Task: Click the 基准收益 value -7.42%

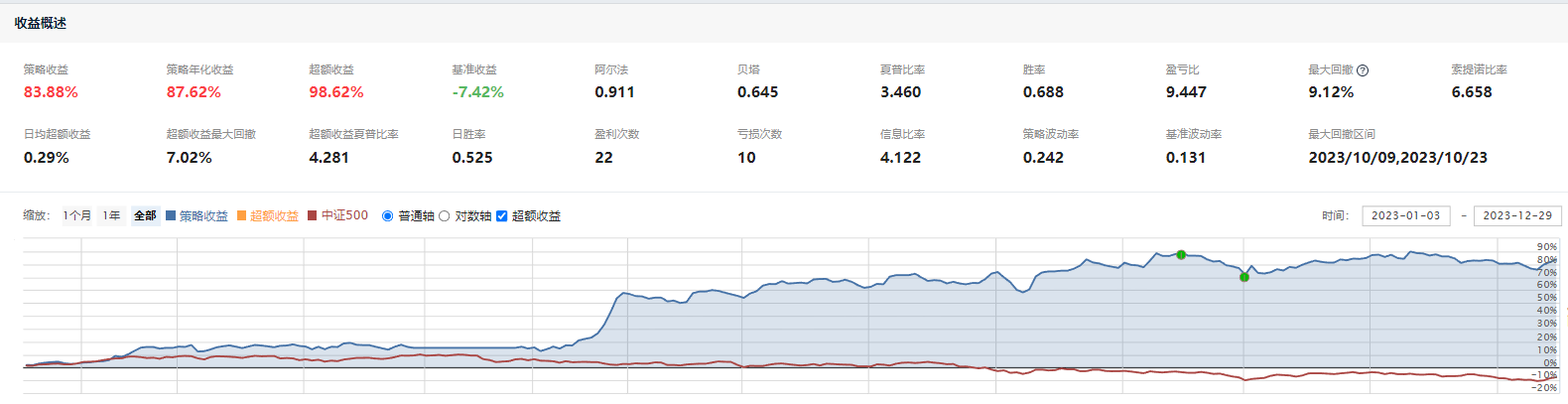Action: click(477, 92)
